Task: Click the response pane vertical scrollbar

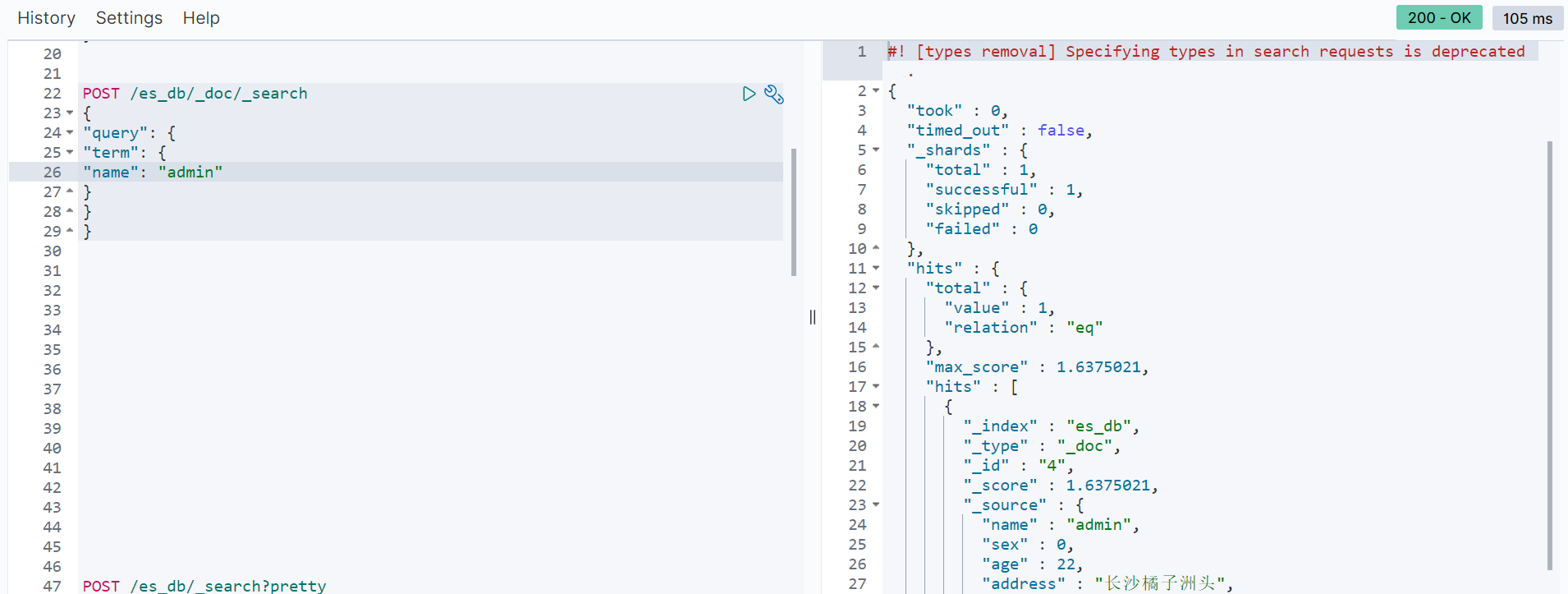Action: click(x=1550, y=355)
